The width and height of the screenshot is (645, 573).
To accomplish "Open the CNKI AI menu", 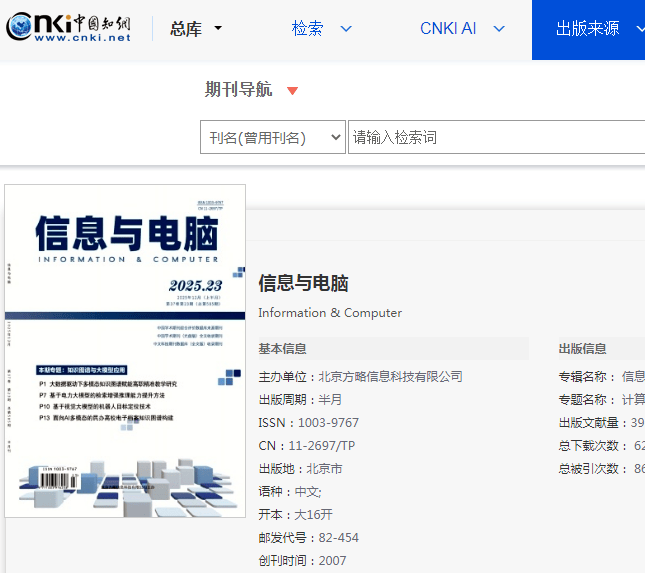I will [x=448, y=29].
